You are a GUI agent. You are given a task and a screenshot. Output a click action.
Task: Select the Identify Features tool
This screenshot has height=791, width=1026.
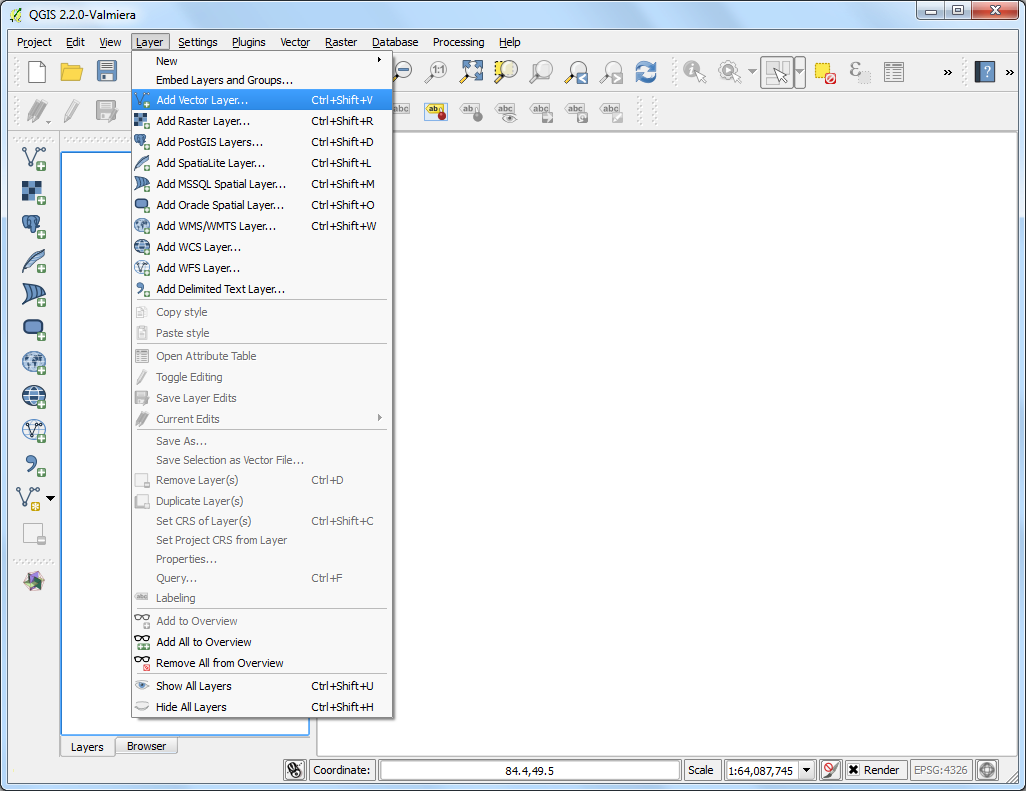click(x=694, y=71)
